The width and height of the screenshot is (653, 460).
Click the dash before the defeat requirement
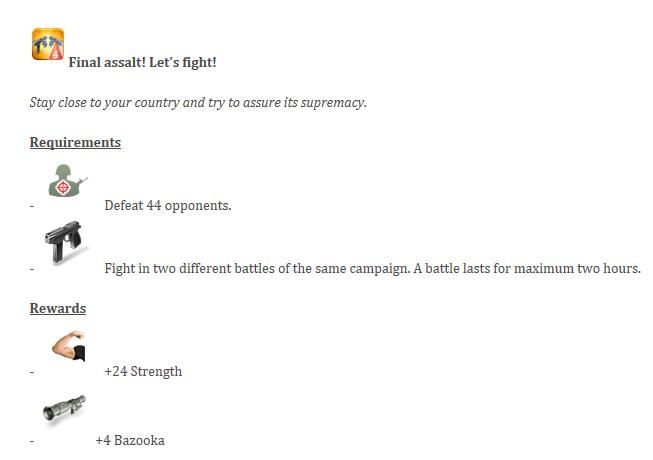(32, 206)
